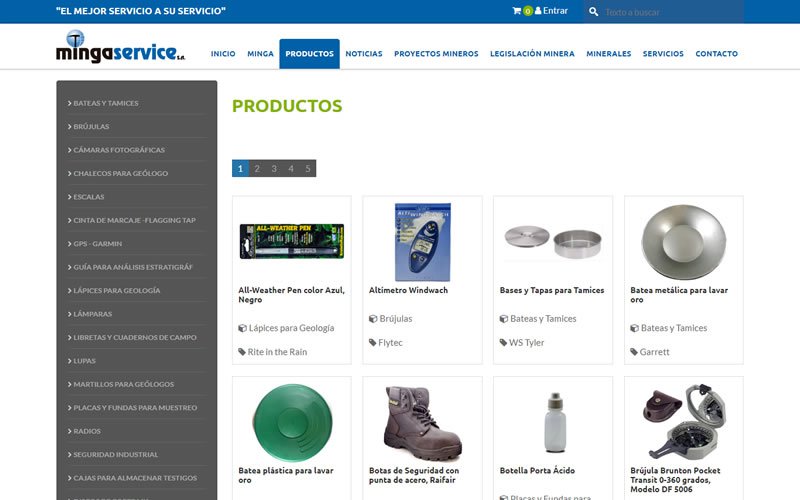Expand the Martillos para Geólogos category
The width and height of the screenshot is (800, 500).
[123, 384]
